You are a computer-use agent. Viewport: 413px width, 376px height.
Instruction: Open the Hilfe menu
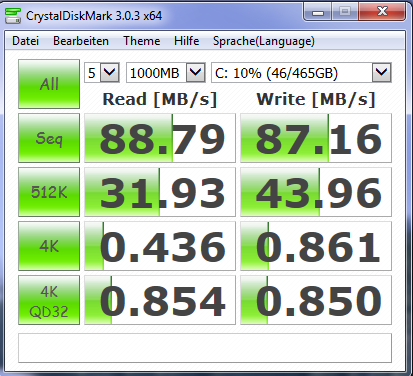(x=186, y=41)
